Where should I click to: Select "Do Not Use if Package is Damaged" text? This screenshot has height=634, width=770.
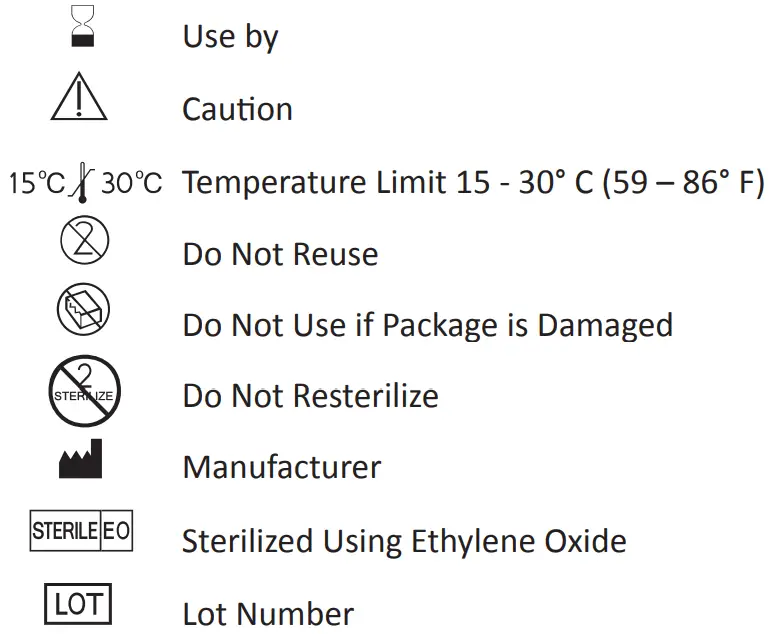(x=427, y=325)
